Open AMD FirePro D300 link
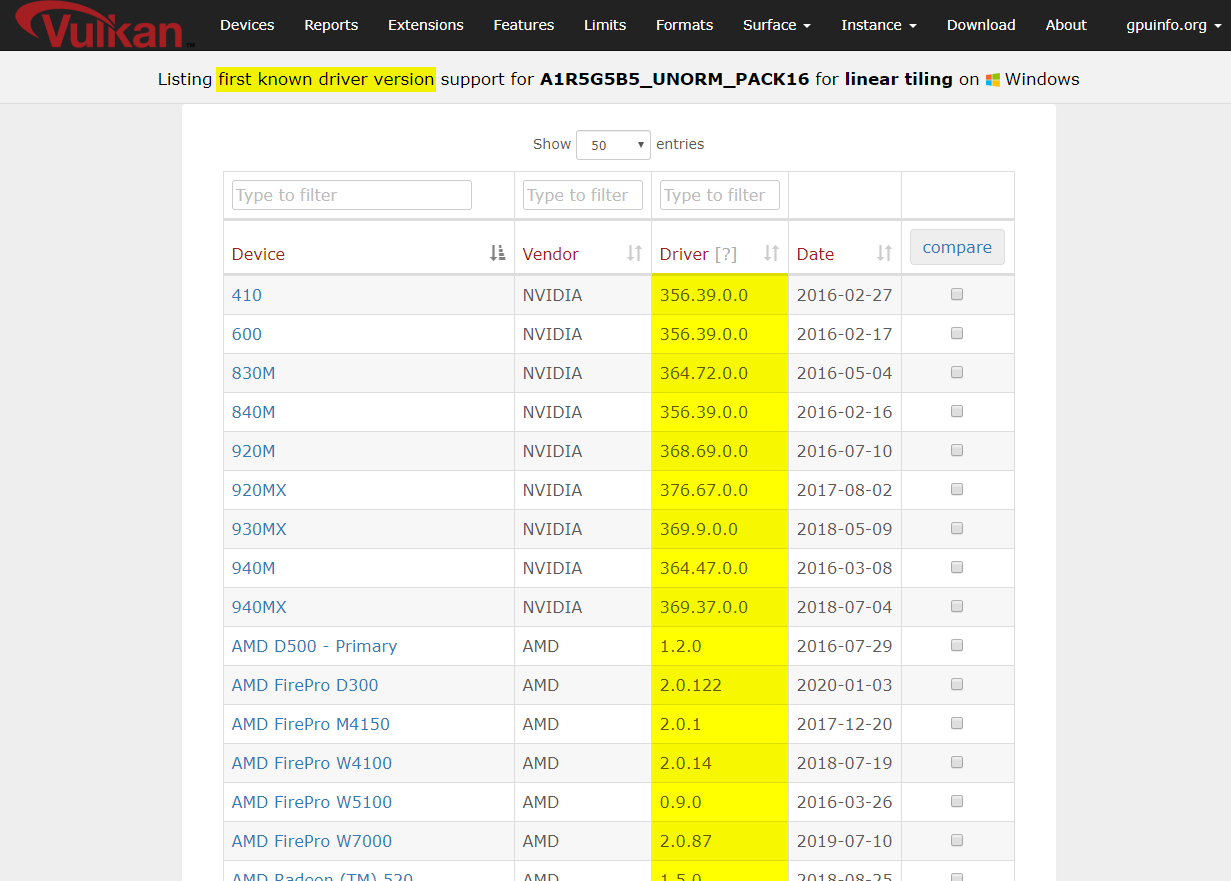Screen dimensions: 1231x881 coord(305,685)
